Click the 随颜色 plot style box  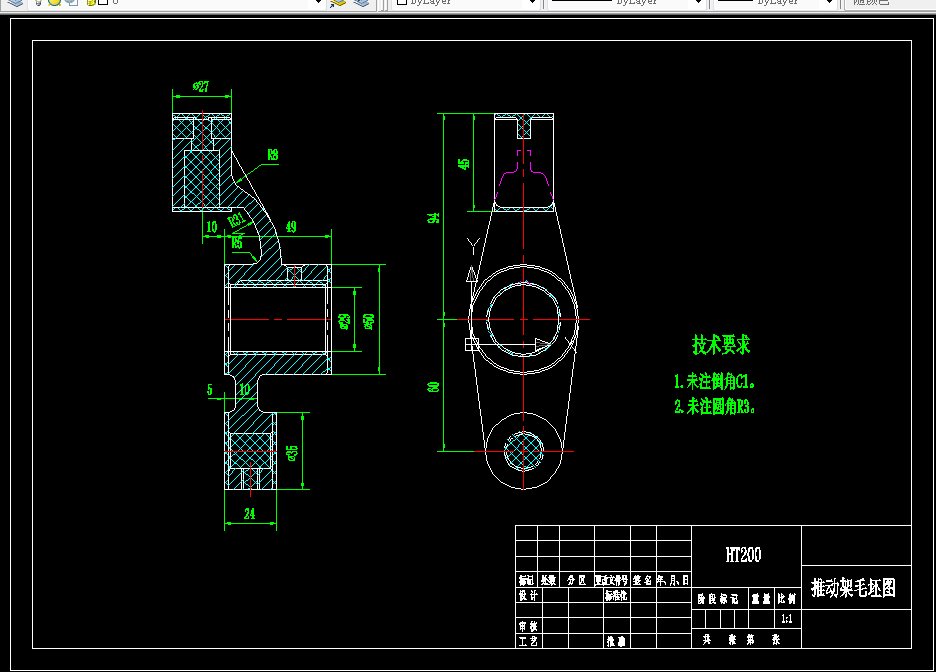point(889,2)
